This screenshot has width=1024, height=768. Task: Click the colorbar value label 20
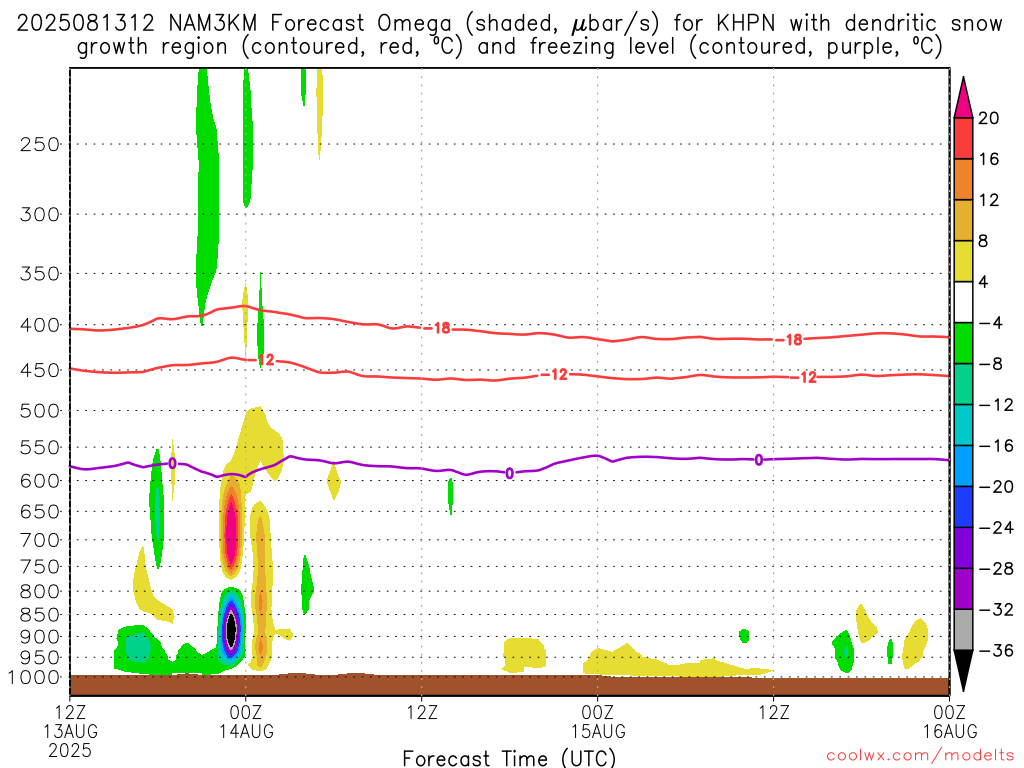click(989, 118)
